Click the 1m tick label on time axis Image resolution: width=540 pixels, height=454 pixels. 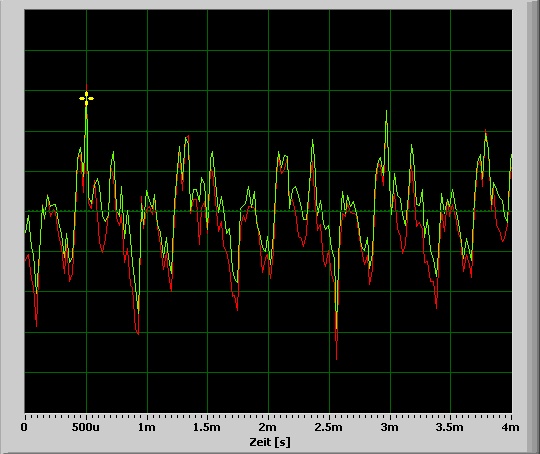(x=147, y=427)
